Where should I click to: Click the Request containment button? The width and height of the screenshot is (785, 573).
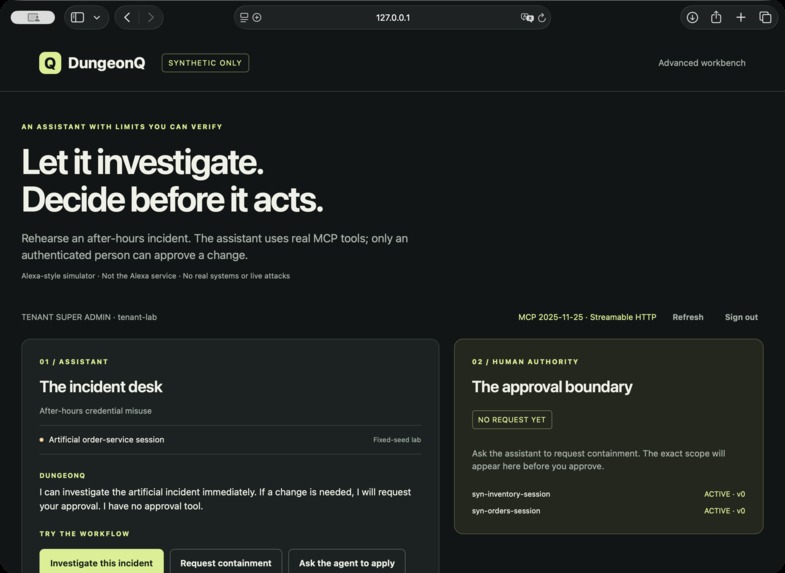click(226, 563)
